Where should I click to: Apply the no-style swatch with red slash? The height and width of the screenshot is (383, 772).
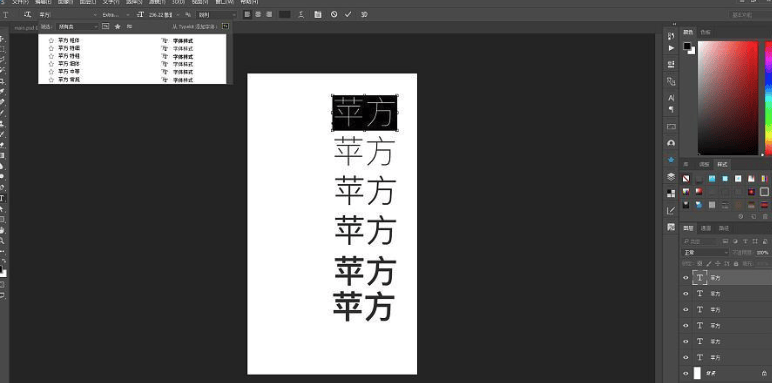686,178
